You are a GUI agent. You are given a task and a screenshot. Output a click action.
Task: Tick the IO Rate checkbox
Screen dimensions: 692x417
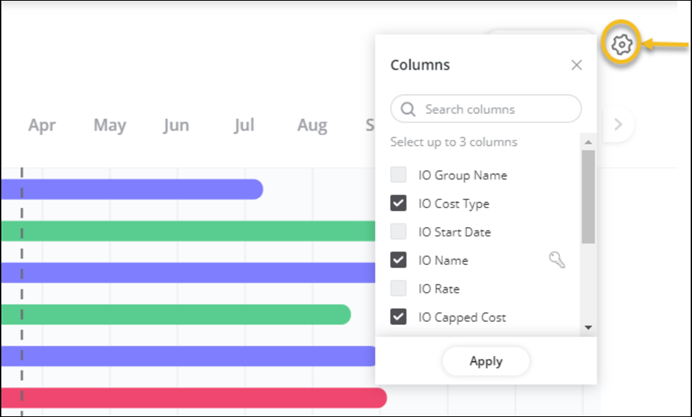click(399, 288)
